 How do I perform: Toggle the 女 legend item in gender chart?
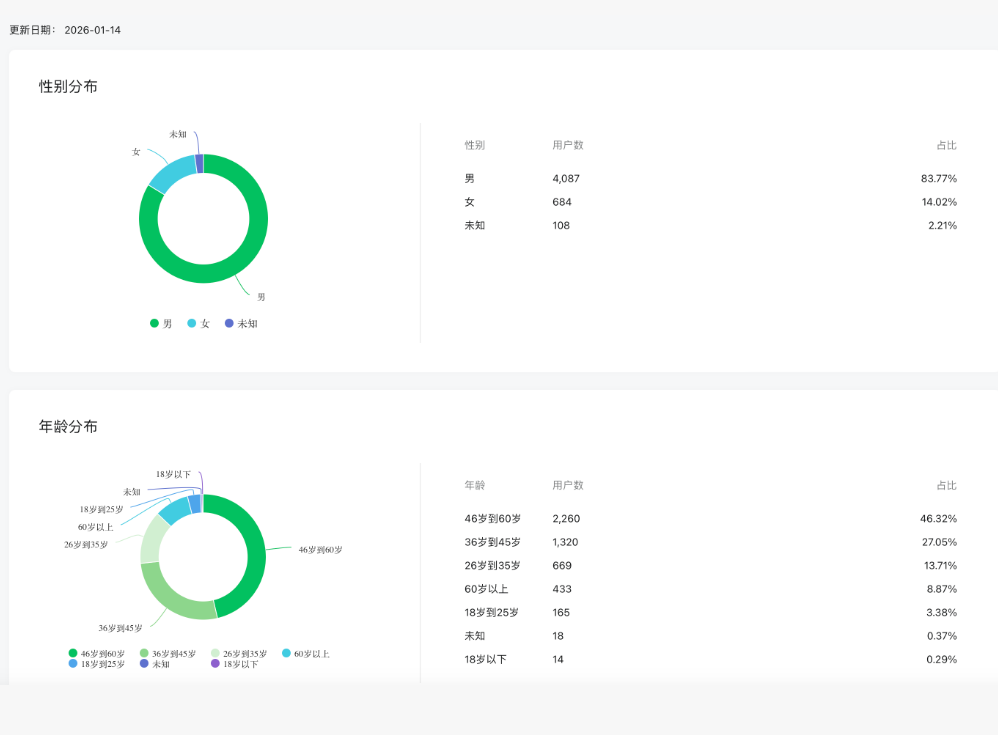(x=199, y=323)
